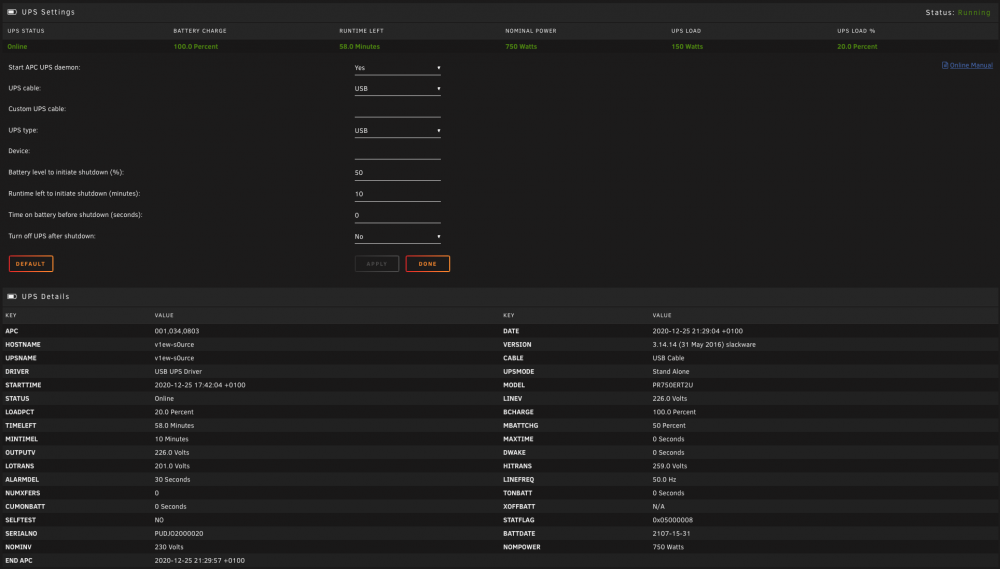The width and height of the screenshot is (1000, 569).
Task: Click the 201.0 Volts LOTRANS value
Action: point(172,466)
